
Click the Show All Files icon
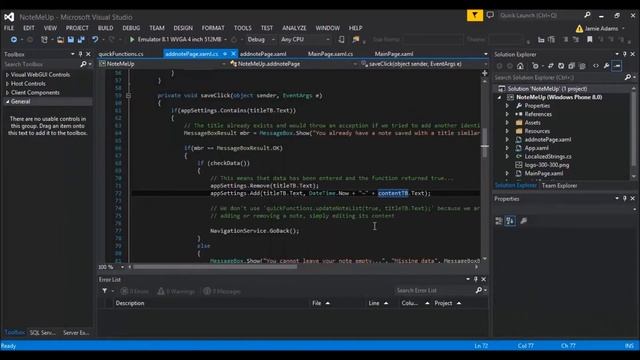pos(582,66)
